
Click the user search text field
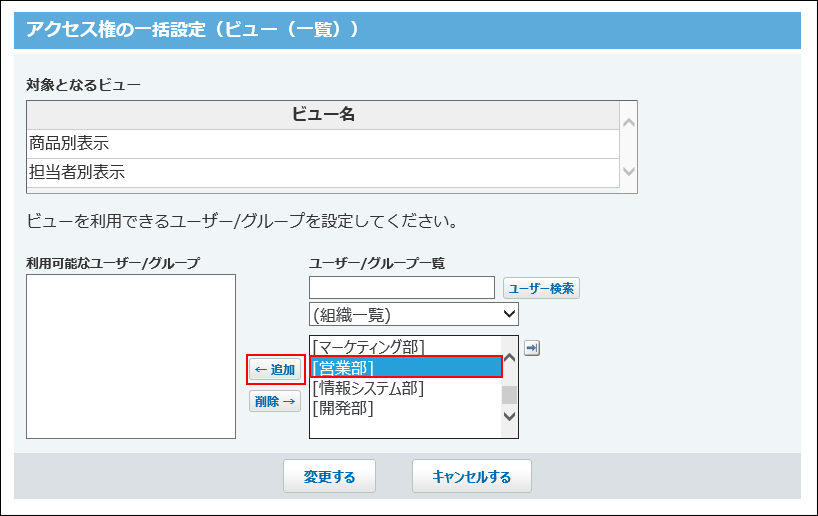402,287
